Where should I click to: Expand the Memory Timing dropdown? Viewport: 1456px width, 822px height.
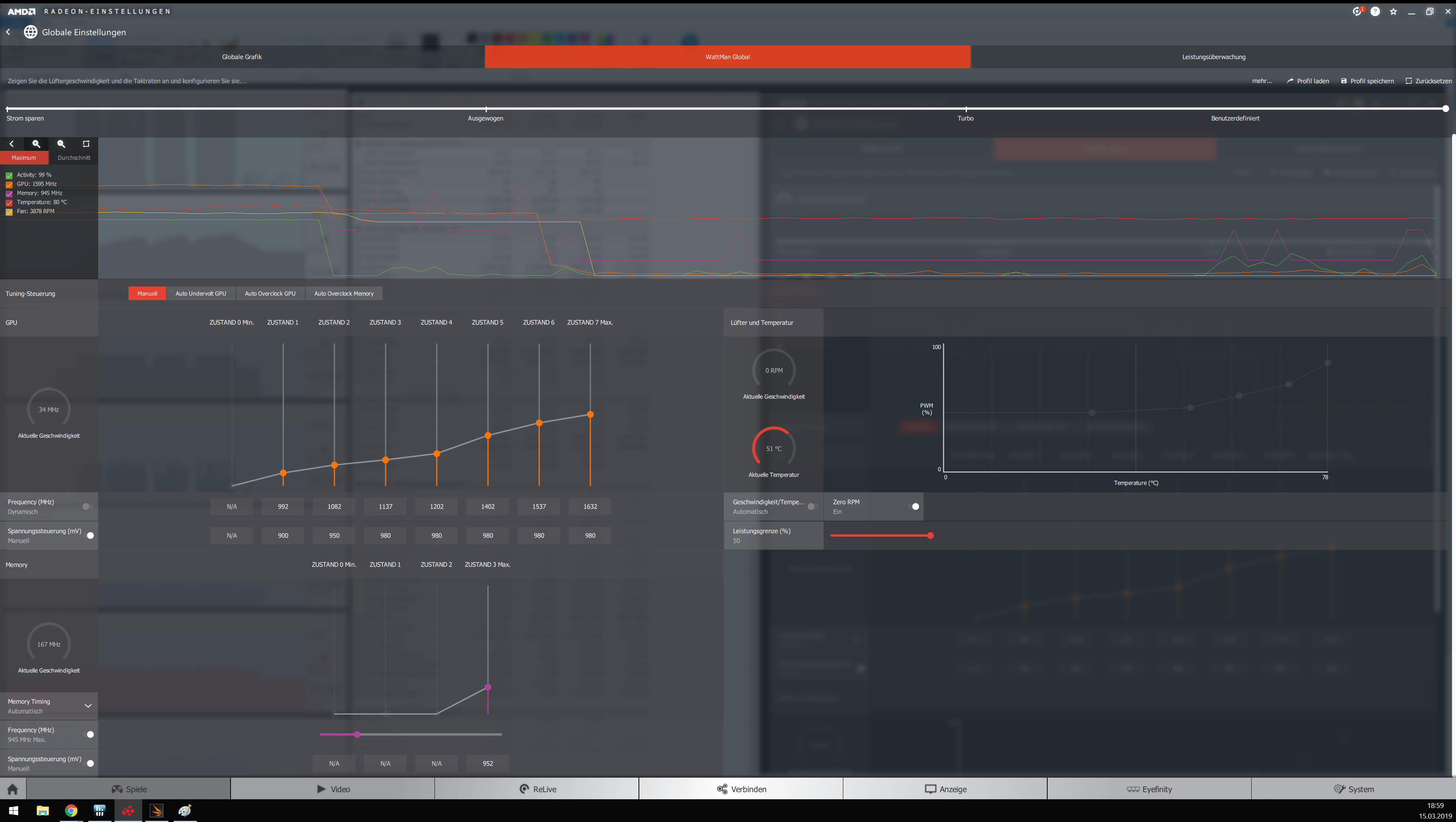[88, 706]
